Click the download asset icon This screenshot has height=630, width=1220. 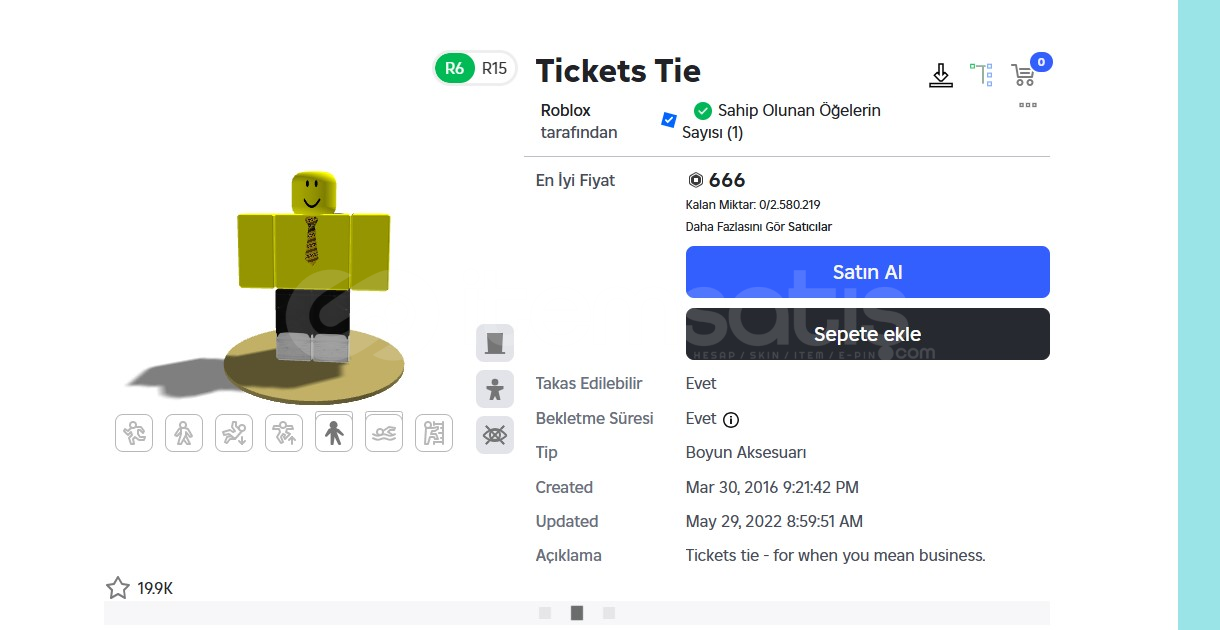click(x=940, y=76)
